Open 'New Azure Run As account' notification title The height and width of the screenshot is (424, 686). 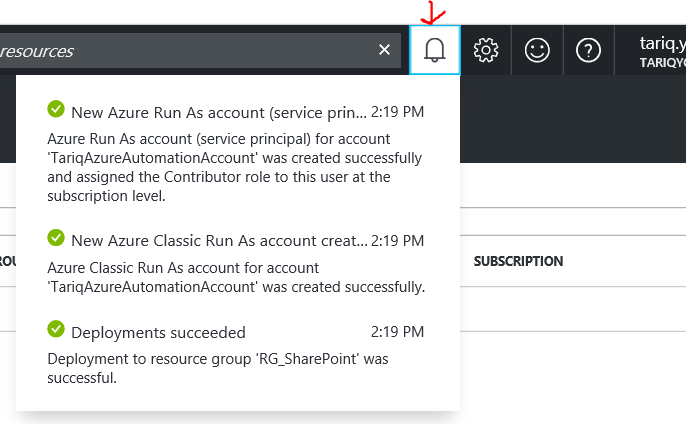pos(219,112)
